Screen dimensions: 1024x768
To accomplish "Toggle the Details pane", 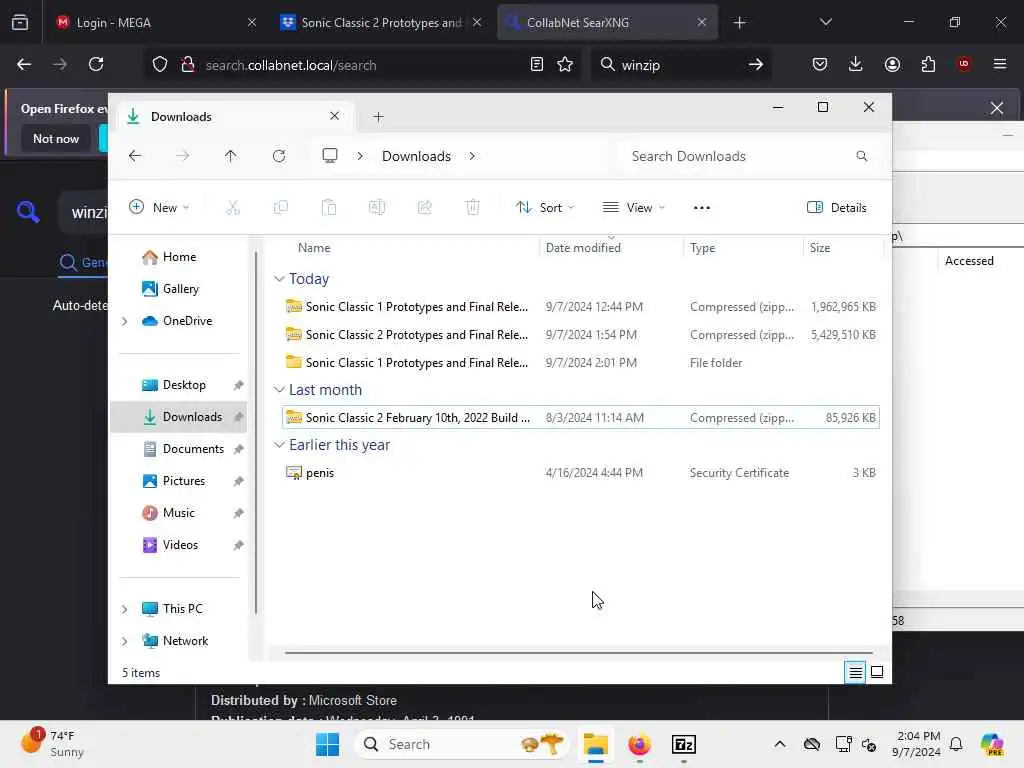I will 837,208.
